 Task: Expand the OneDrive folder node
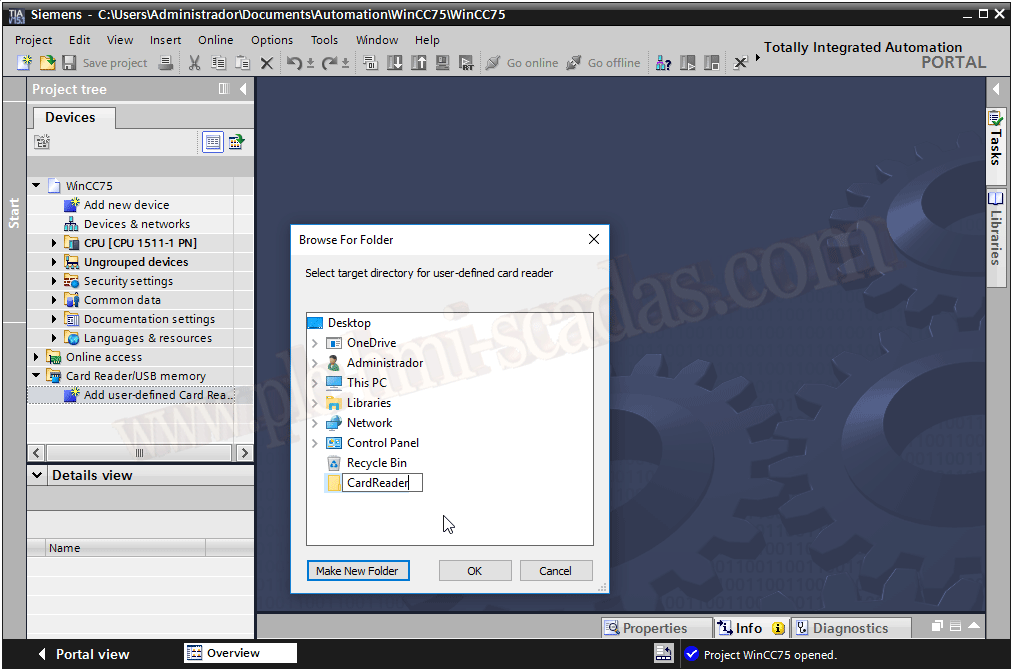[314, 343]
